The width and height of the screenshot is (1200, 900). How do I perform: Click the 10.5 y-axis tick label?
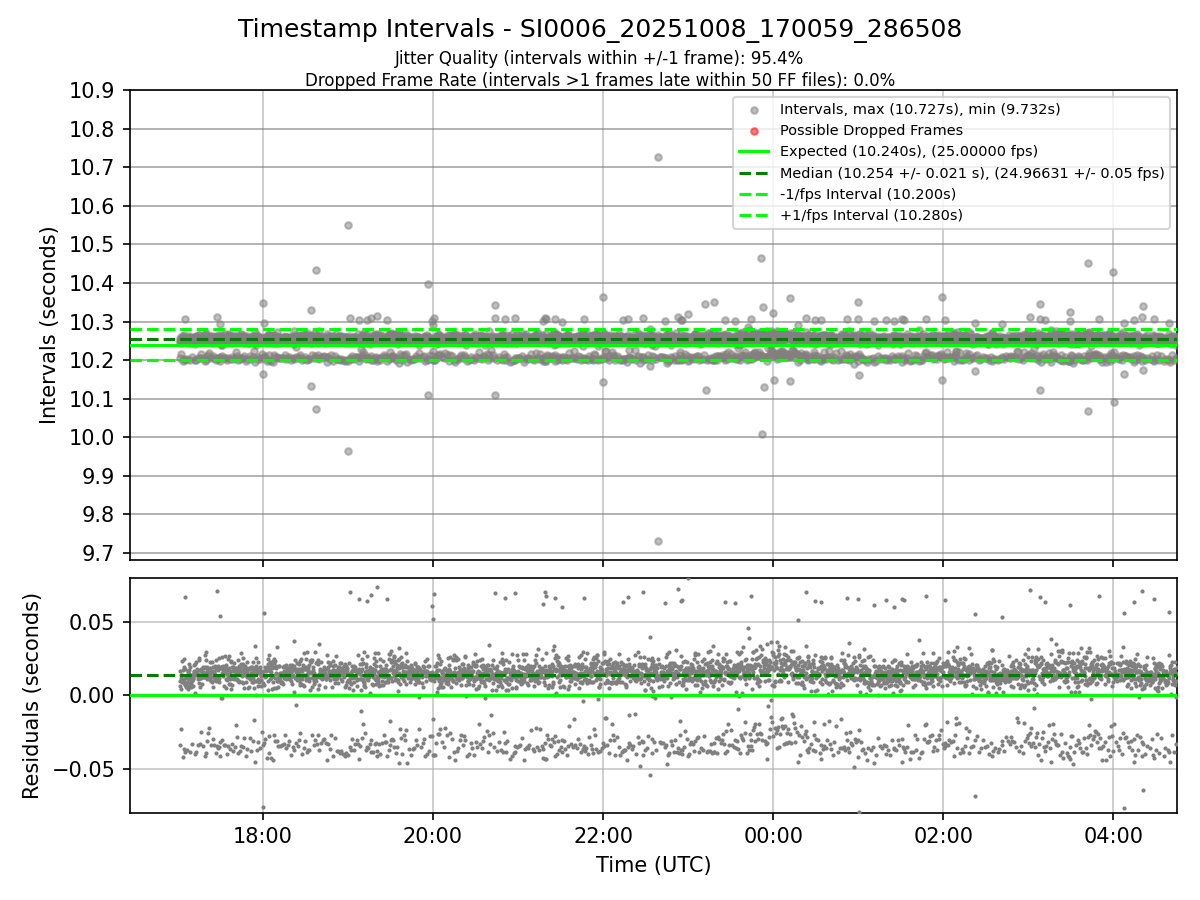pyautogui.click(x=93, y=245)
